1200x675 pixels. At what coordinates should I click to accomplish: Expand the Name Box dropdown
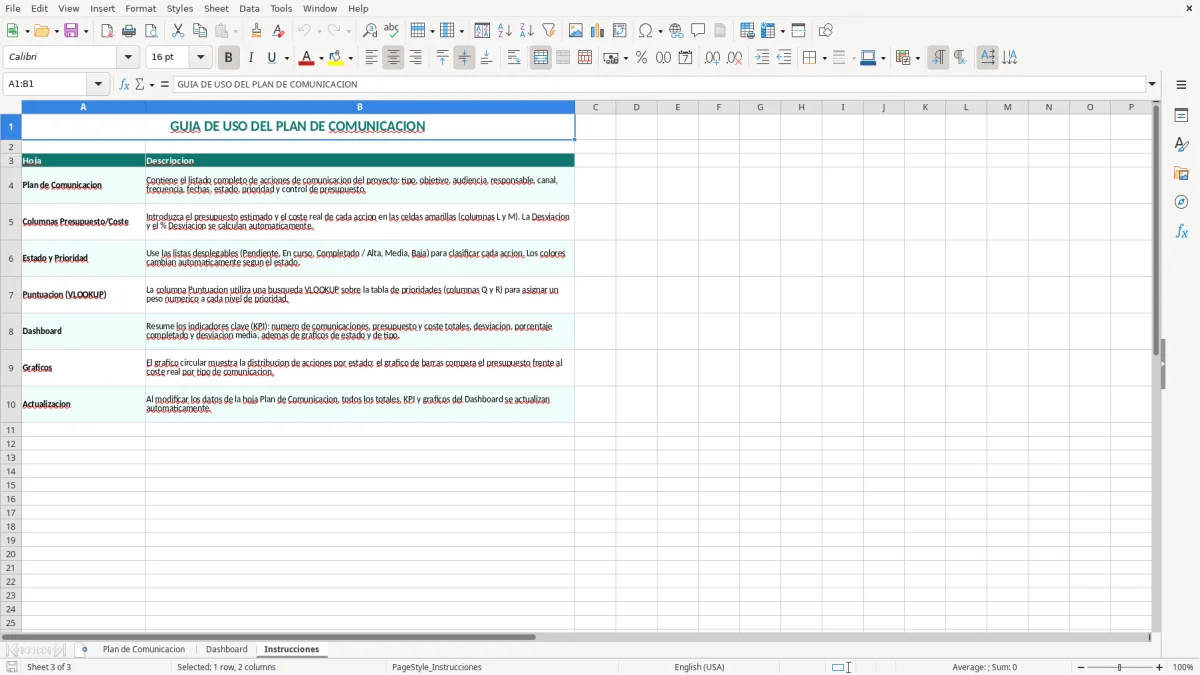point(99,85)
